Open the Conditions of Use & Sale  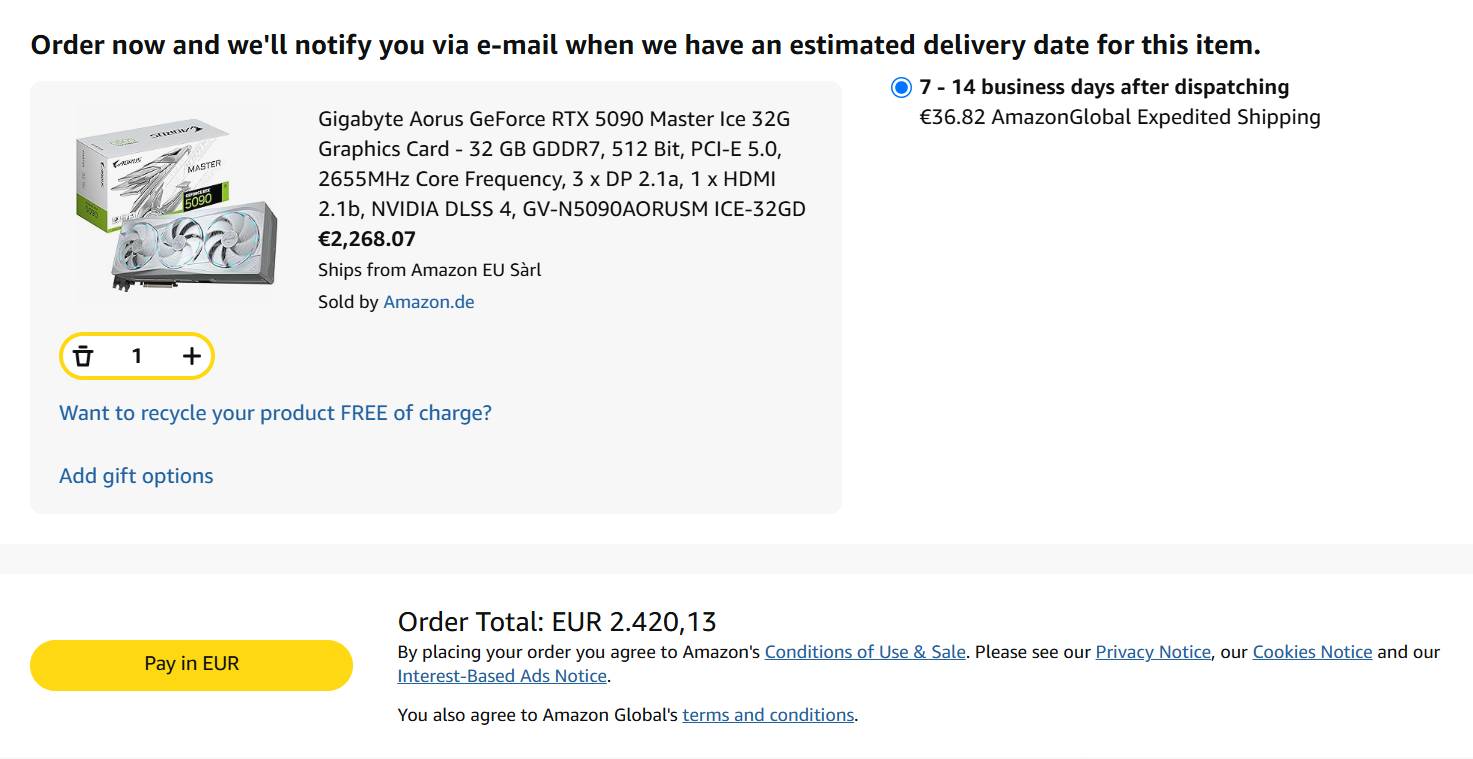click(x=865, y=652)
